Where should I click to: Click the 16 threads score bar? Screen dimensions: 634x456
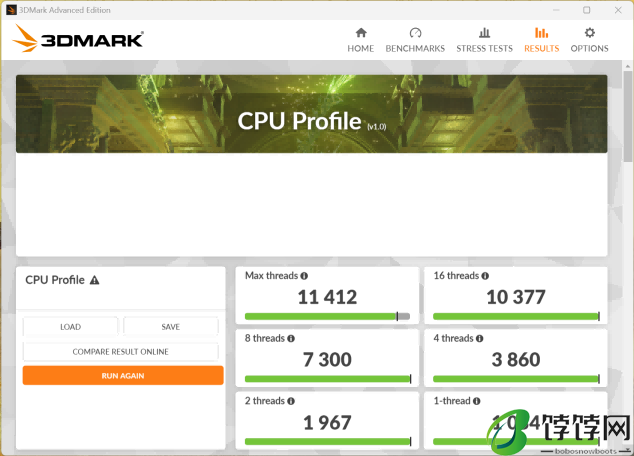click(516, 316)
